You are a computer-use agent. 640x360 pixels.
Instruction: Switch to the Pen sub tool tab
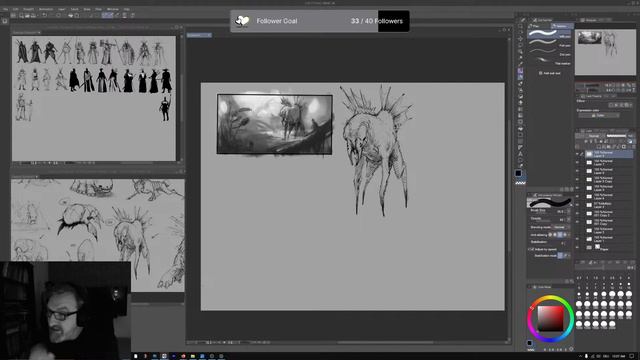pos(538,26)
